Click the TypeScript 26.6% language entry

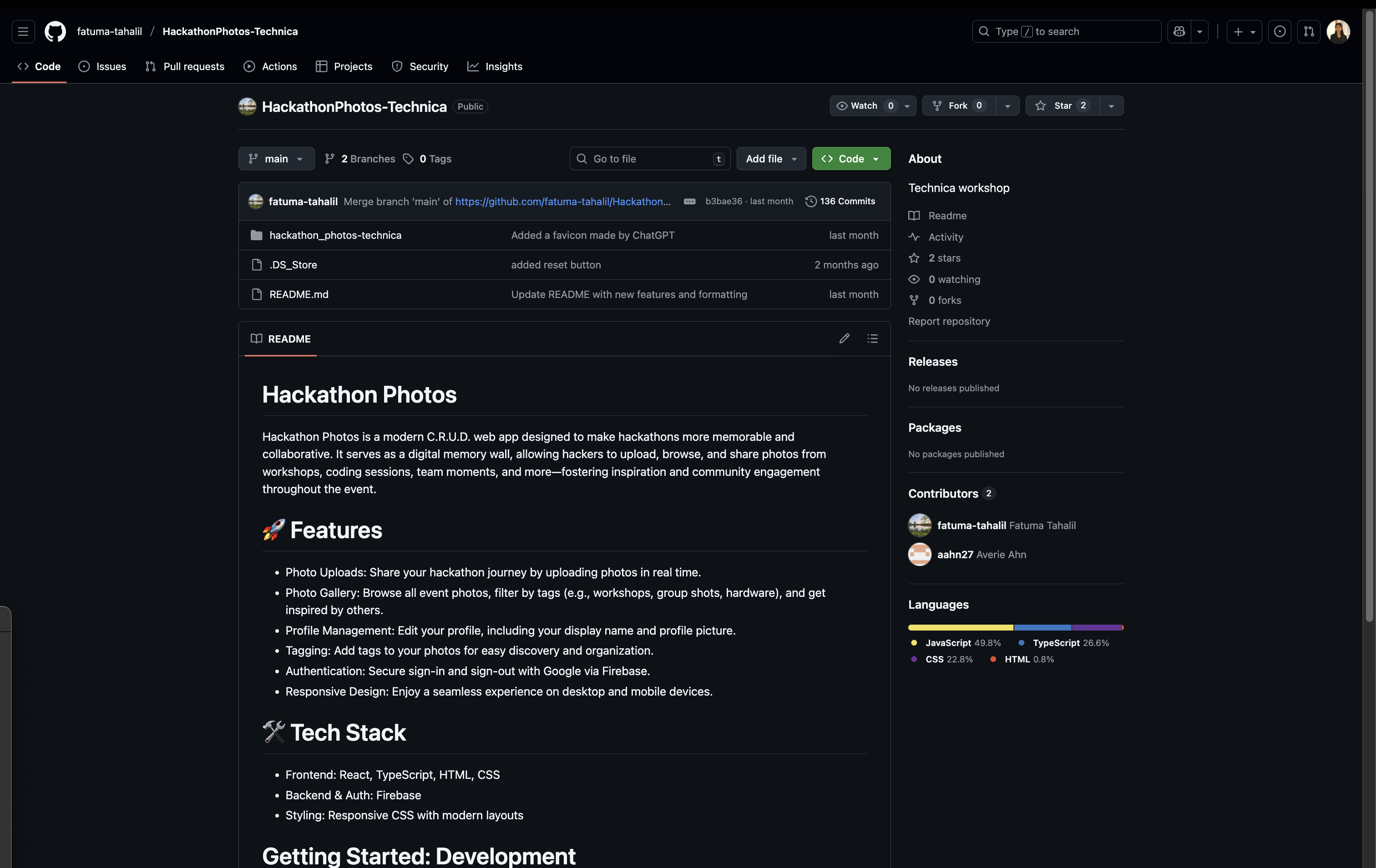pyautogui.click(x=1063, y=643)
